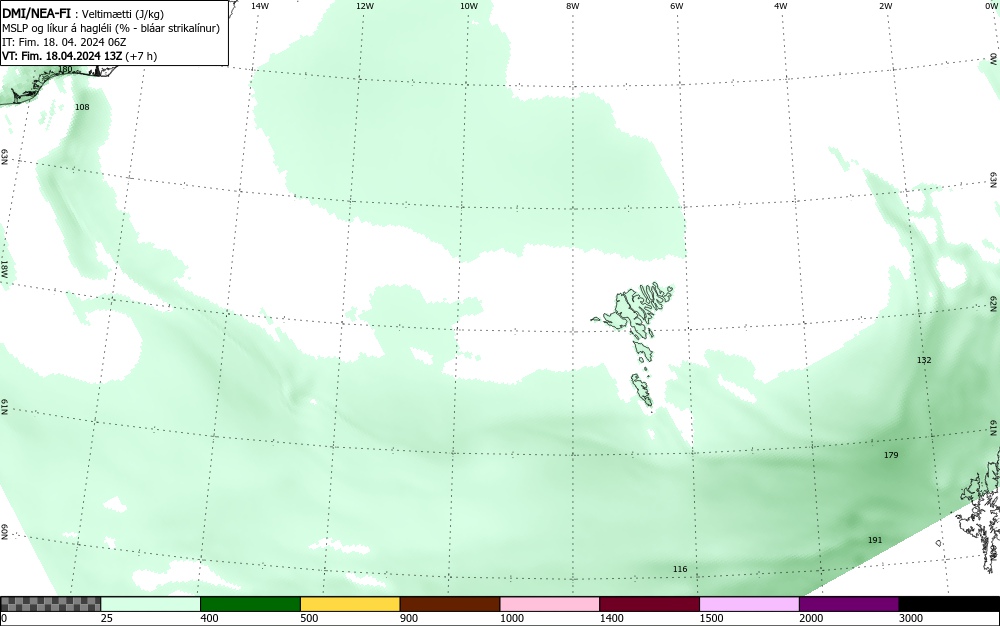Click the '2W' longitude label
Image resolution: width=1000 pixels, height=626 pixels.
coord(885,6)
